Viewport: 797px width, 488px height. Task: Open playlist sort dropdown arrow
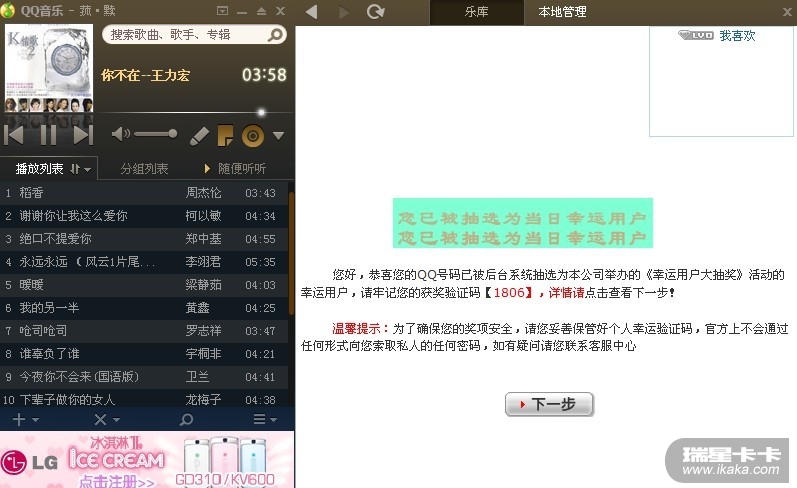(x=88, y=170)
